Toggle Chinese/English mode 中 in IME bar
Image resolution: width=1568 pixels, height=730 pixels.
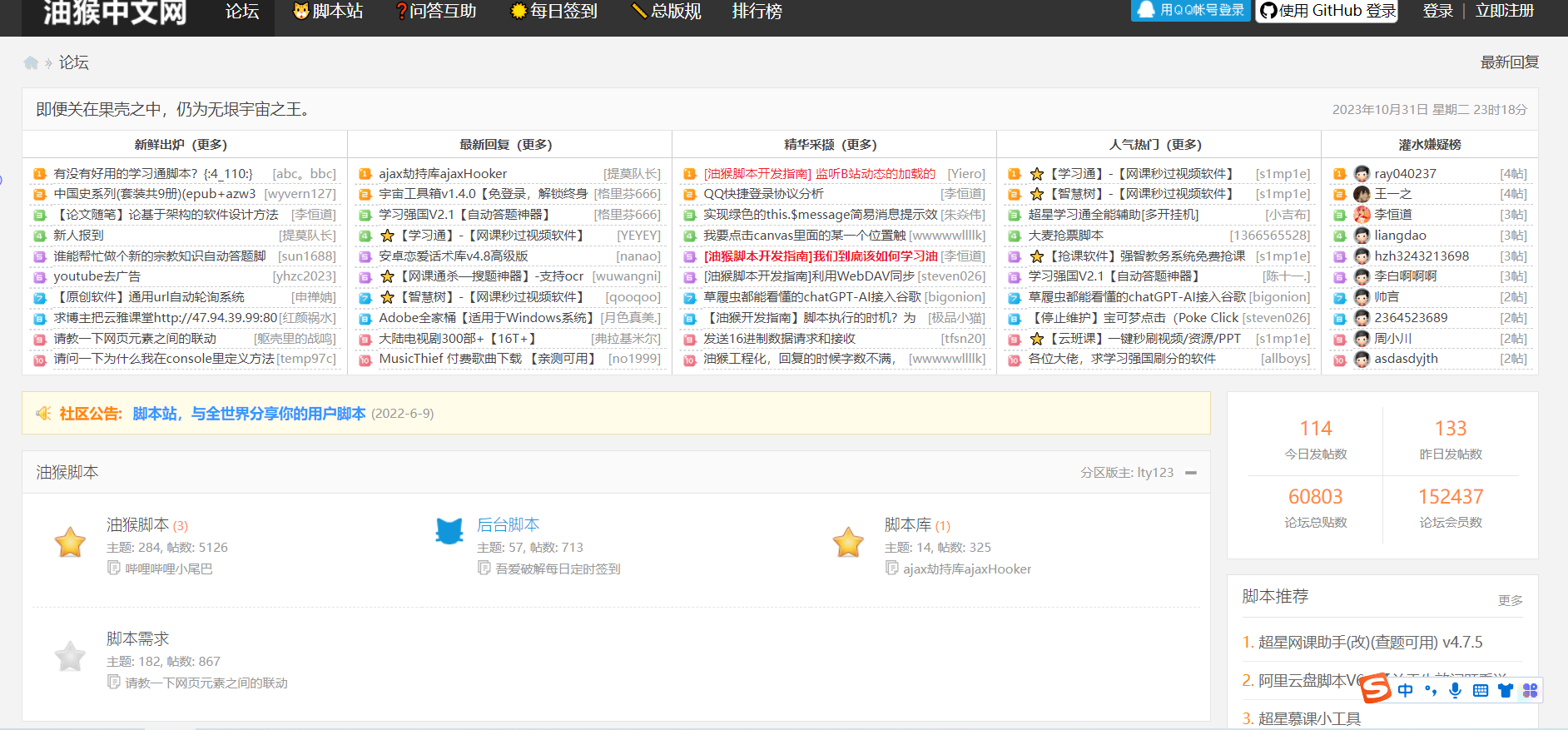pyautogui.click(x=1406, y=691)
